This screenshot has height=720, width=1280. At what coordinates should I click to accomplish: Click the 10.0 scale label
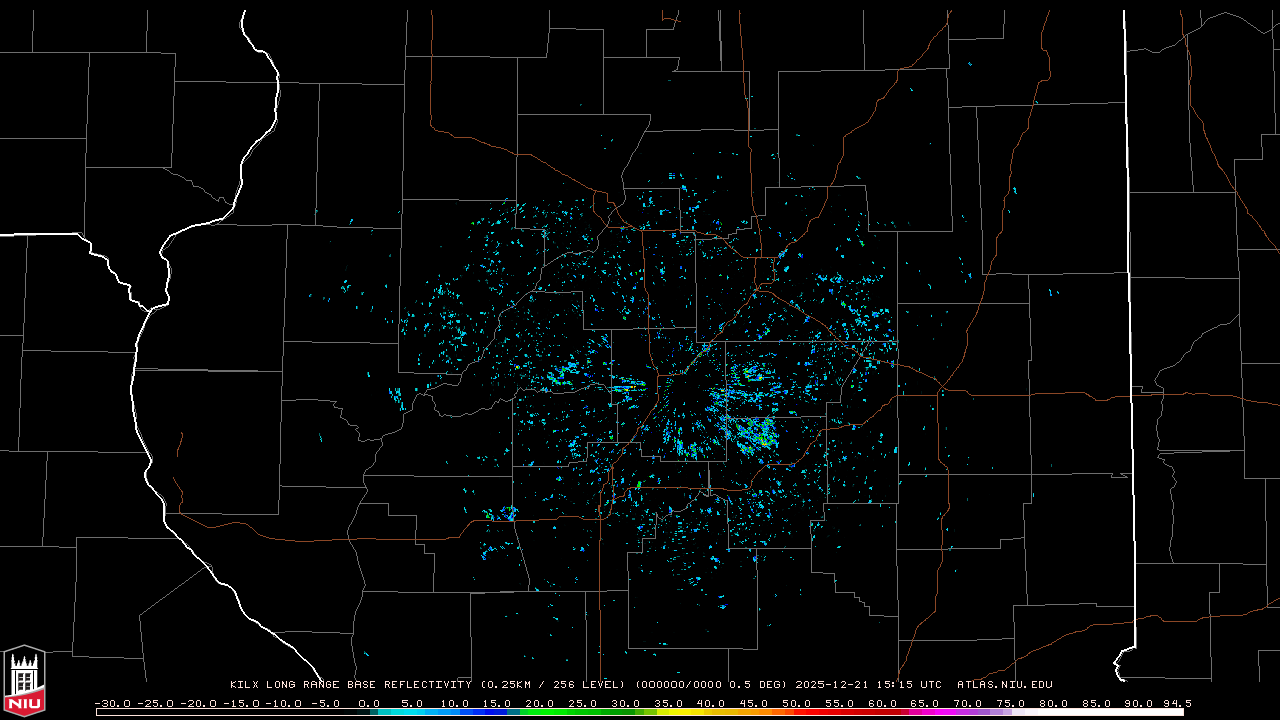pyautogui.click(x=455, y=703)
